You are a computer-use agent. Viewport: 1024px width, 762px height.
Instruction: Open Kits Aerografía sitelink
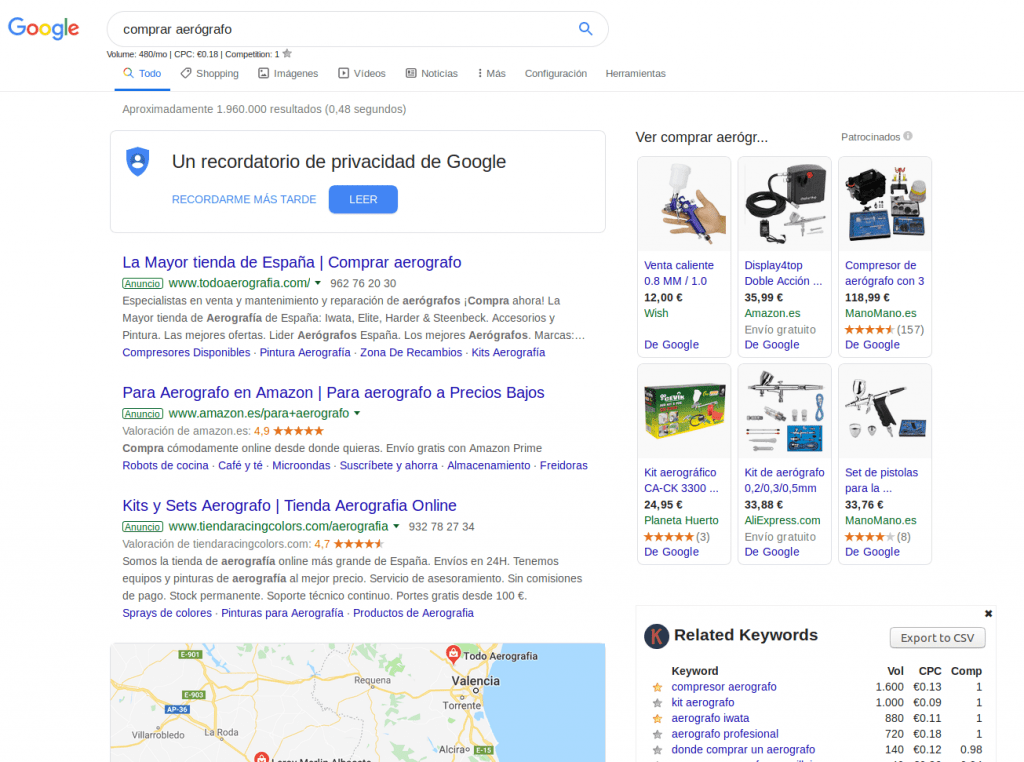coord(508,352)
